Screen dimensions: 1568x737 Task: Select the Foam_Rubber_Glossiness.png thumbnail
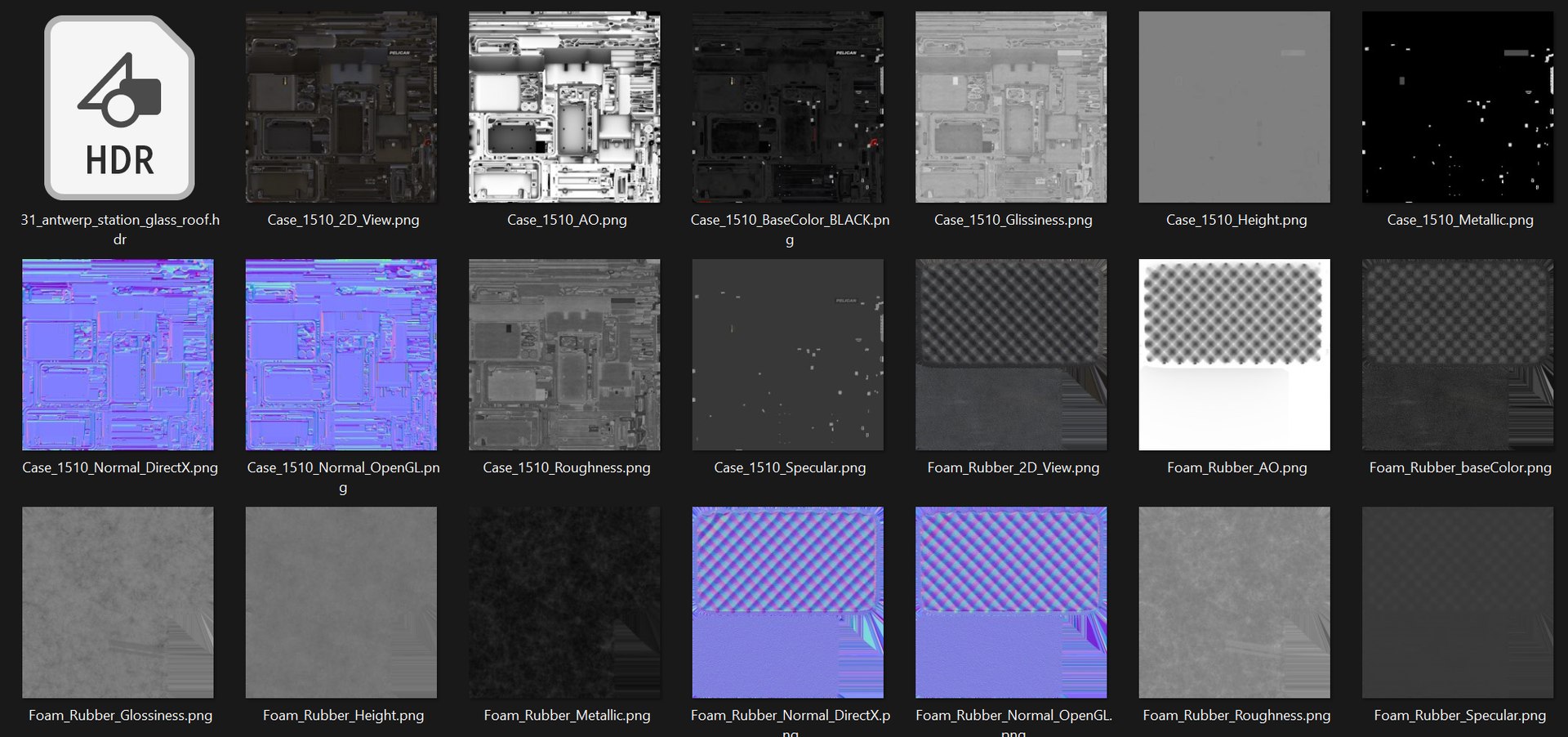(x=118, y=602)
